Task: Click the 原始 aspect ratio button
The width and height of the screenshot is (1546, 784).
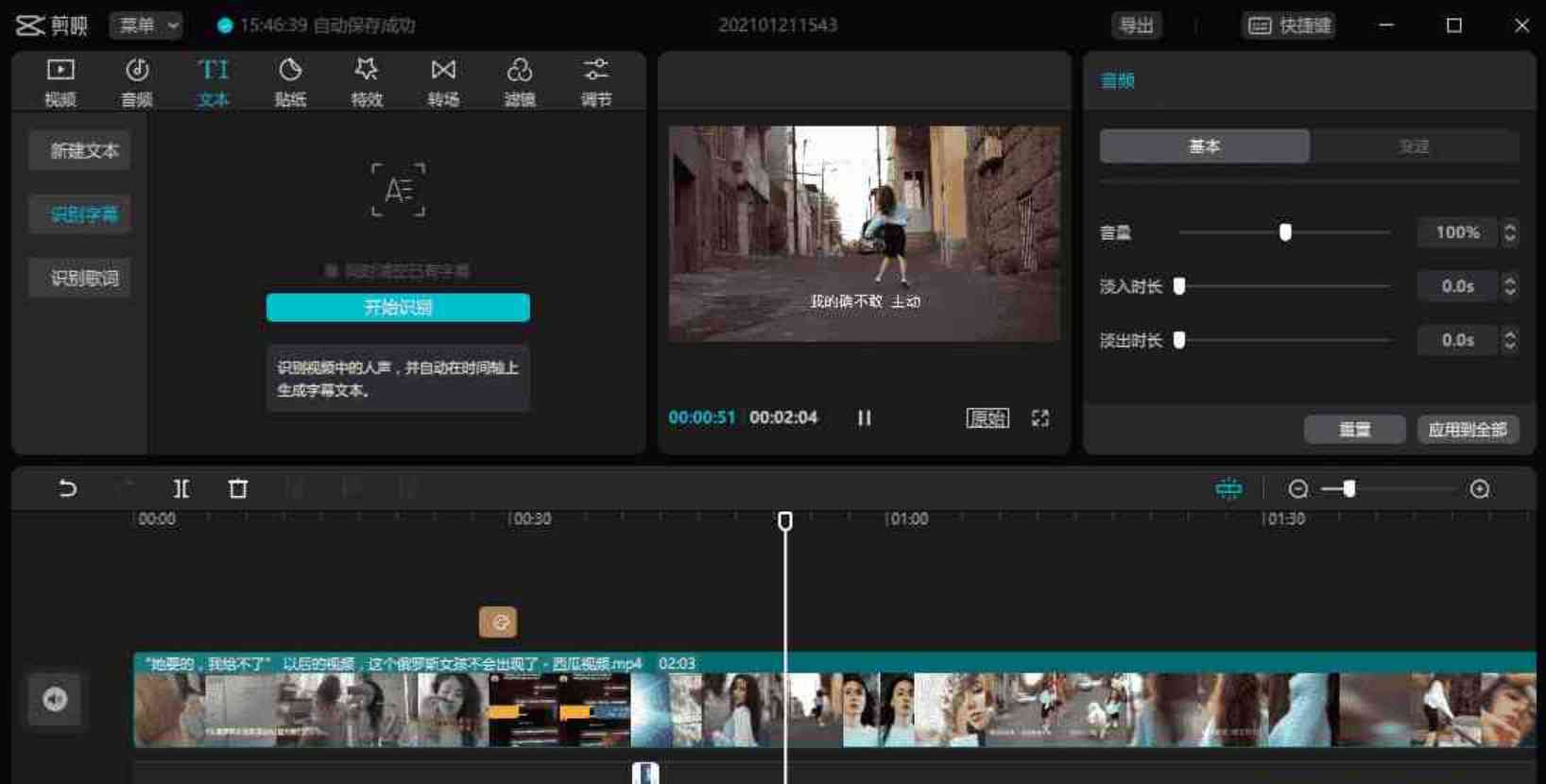Action: 988,418
